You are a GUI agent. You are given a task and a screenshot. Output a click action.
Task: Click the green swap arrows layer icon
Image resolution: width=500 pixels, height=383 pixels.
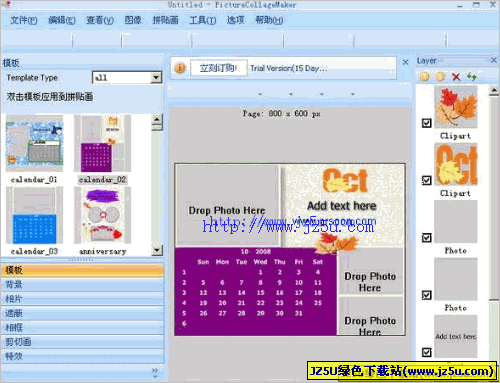pyautogui.click(x=471, y=76)
